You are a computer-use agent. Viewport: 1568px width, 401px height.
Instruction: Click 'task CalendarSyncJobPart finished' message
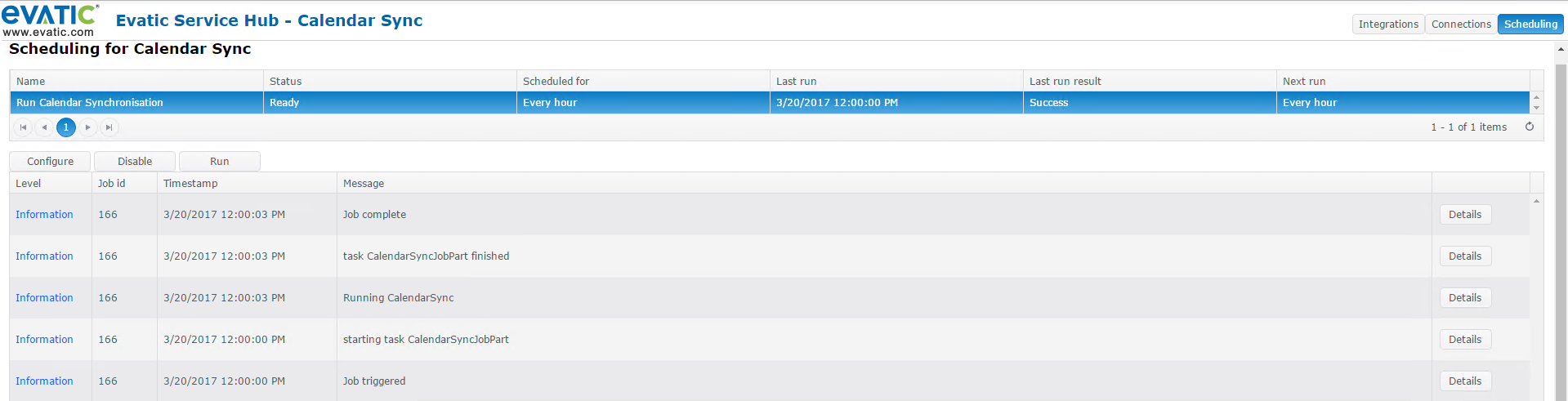(x=426, y=256)
